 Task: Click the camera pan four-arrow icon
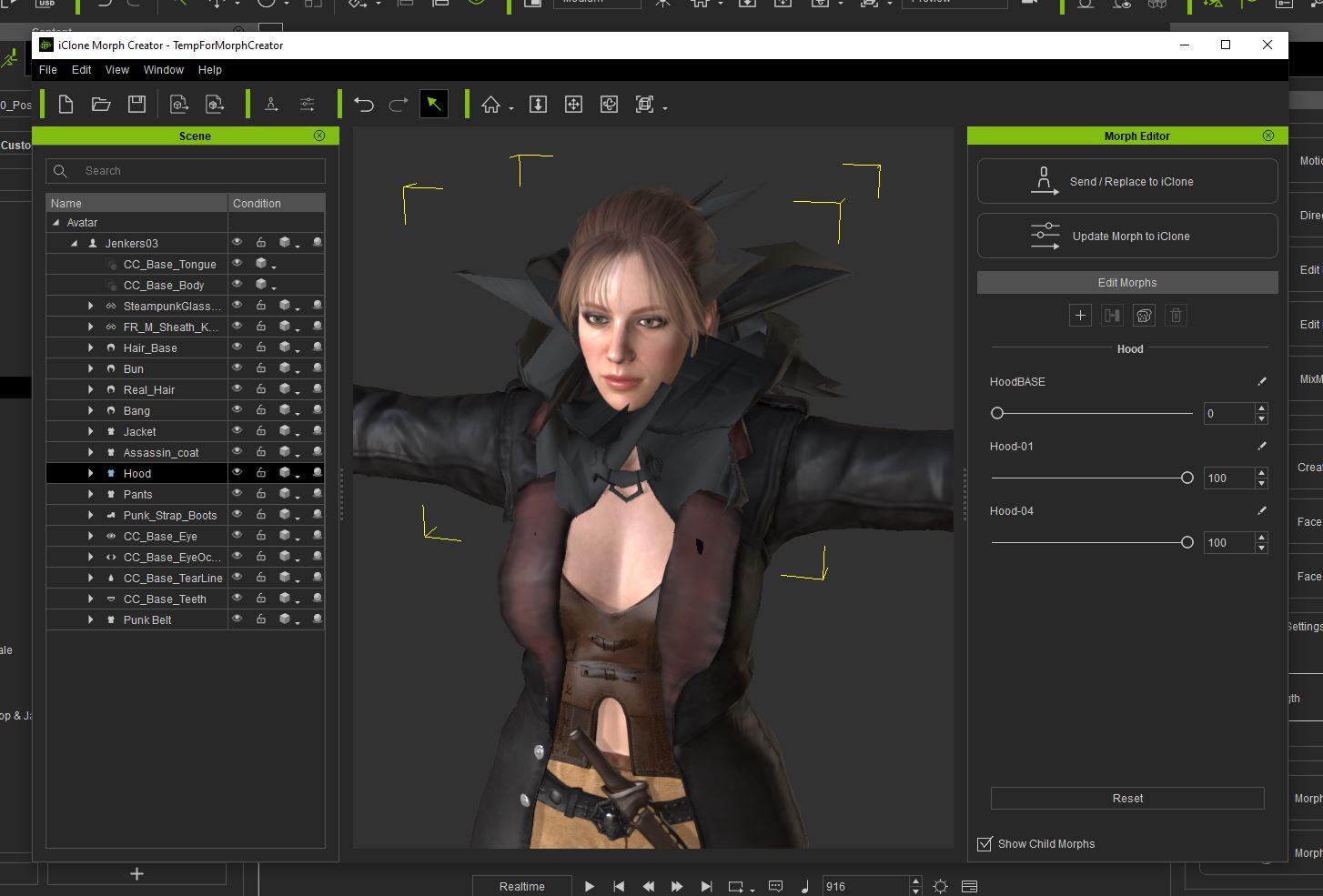tap(574, 105)
